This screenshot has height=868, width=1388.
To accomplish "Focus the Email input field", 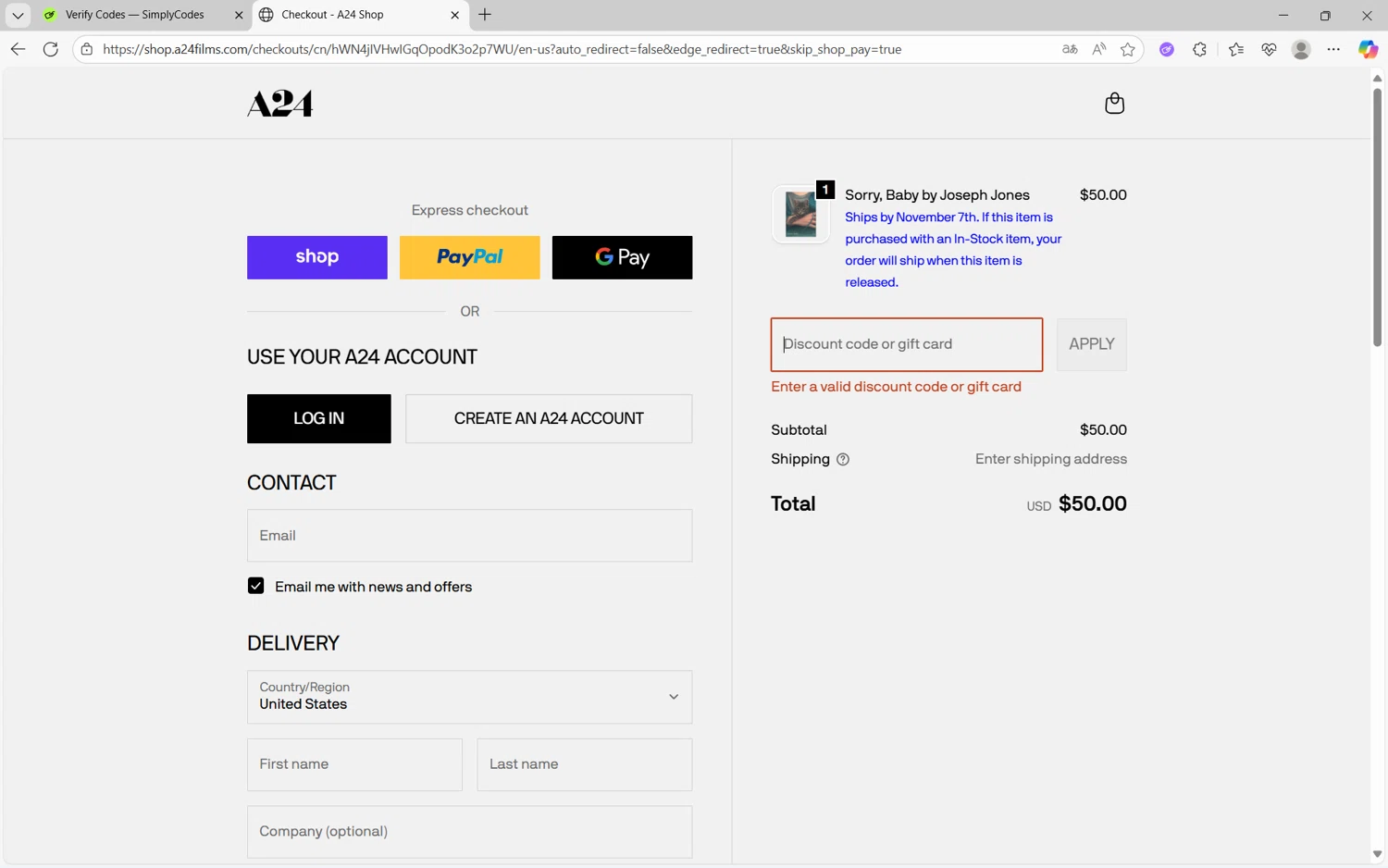I will coord(469,536).
